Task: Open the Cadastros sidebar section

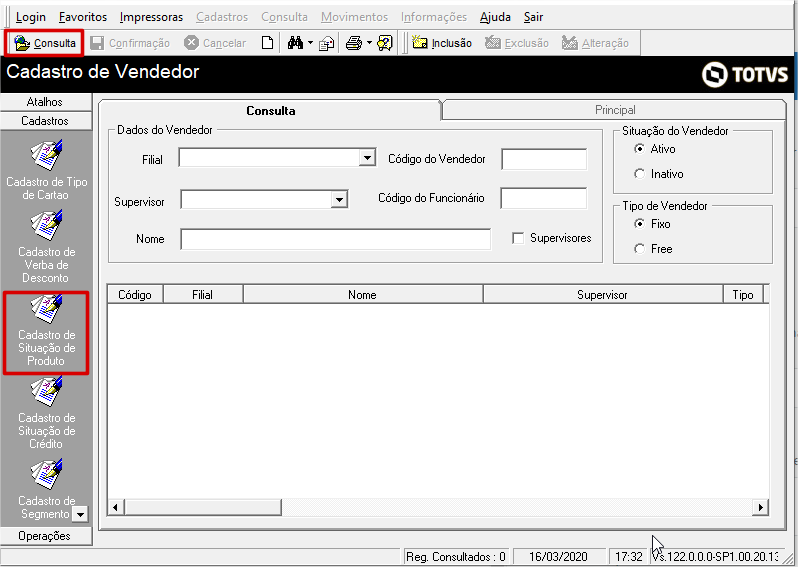Action: (x=45, y=121)
